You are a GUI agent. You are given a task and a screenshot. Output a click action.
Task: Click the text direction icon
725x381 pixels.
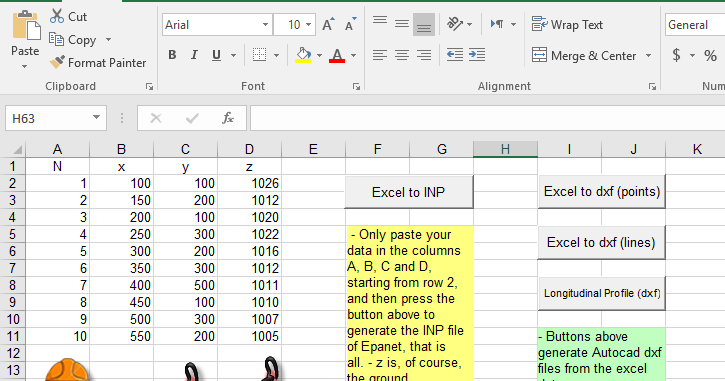click(x=497, y=24)
